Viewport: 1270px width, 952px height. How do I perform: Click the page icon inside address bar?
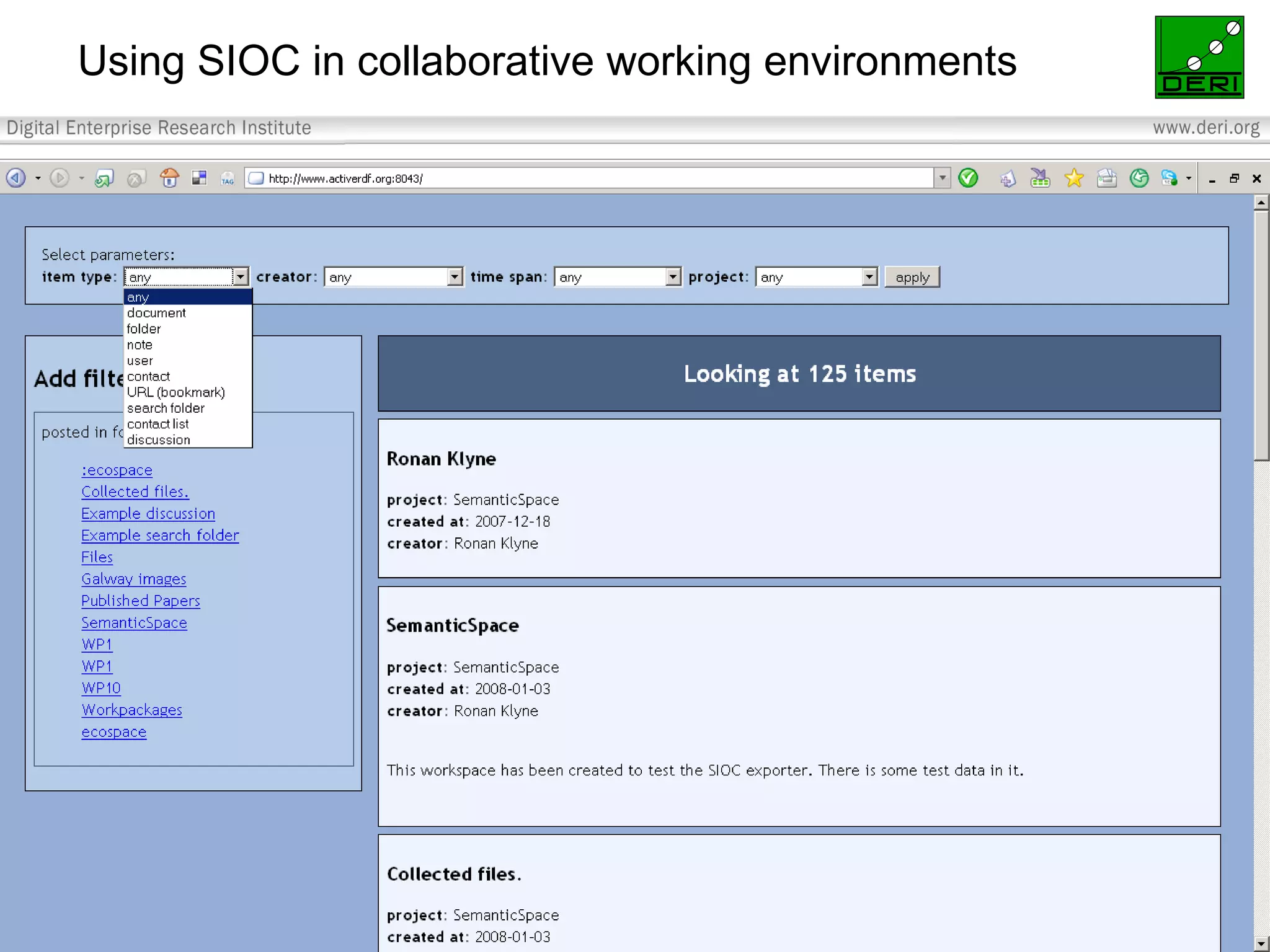click(256, 178)
